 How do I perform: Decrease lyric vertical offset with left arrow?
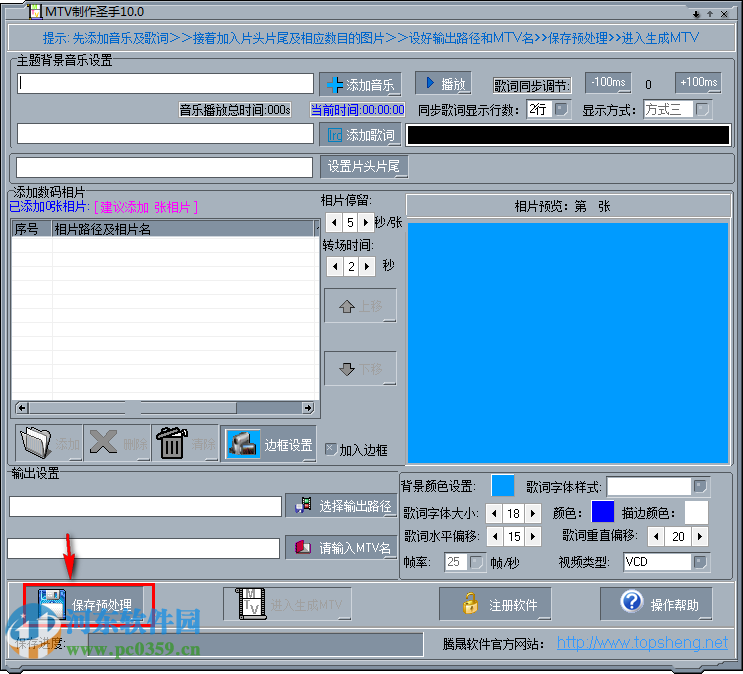pyautogui.click(x=656, y=536)
